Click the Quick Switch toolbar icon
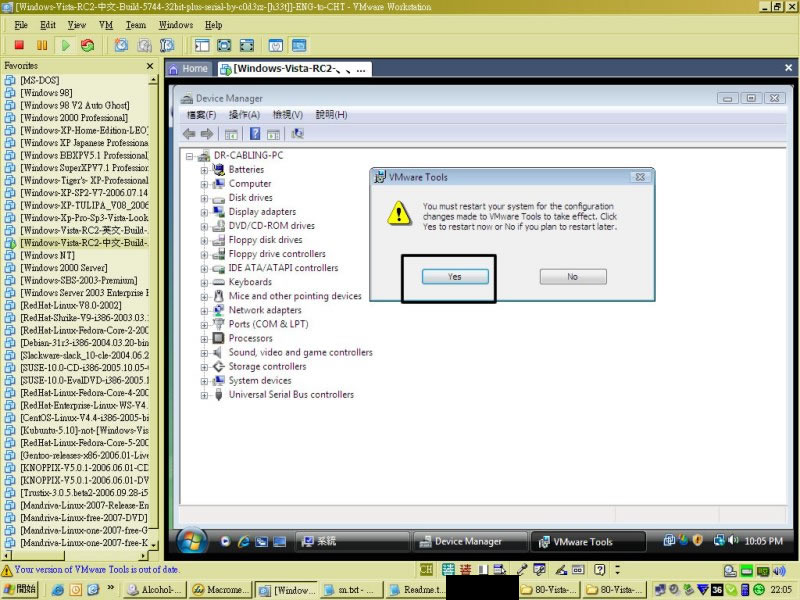 (247, 45)
